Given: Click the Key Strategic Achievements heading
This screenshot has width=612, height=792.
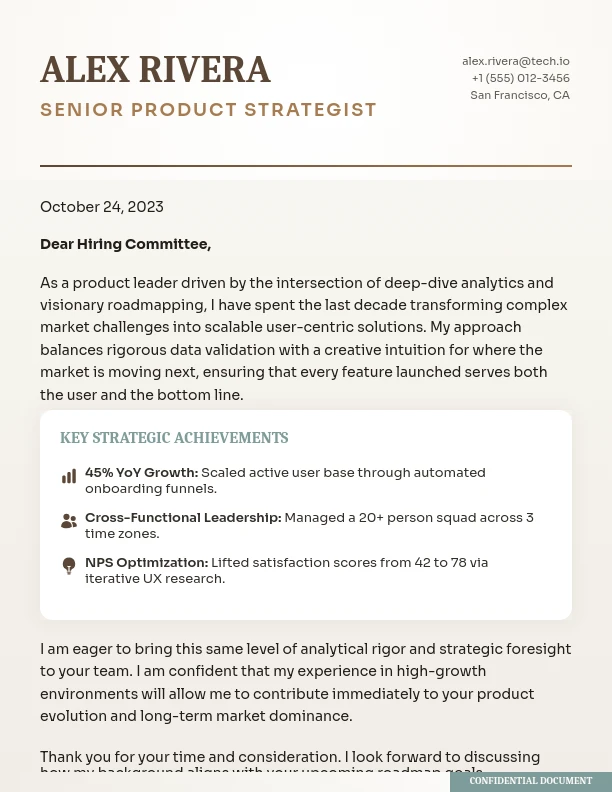Looking at the screenshot, I should [174, 438].
